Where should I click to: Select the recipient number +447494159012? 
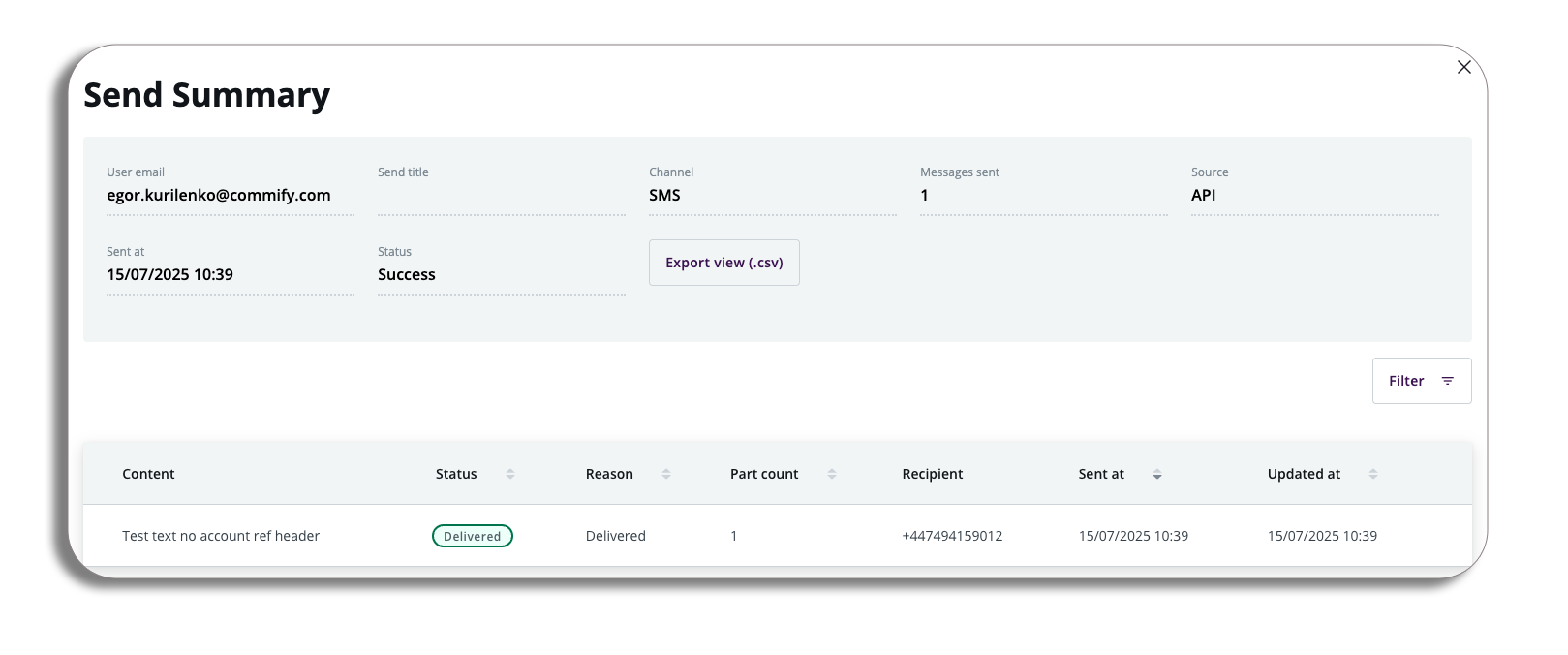point(952,536)
